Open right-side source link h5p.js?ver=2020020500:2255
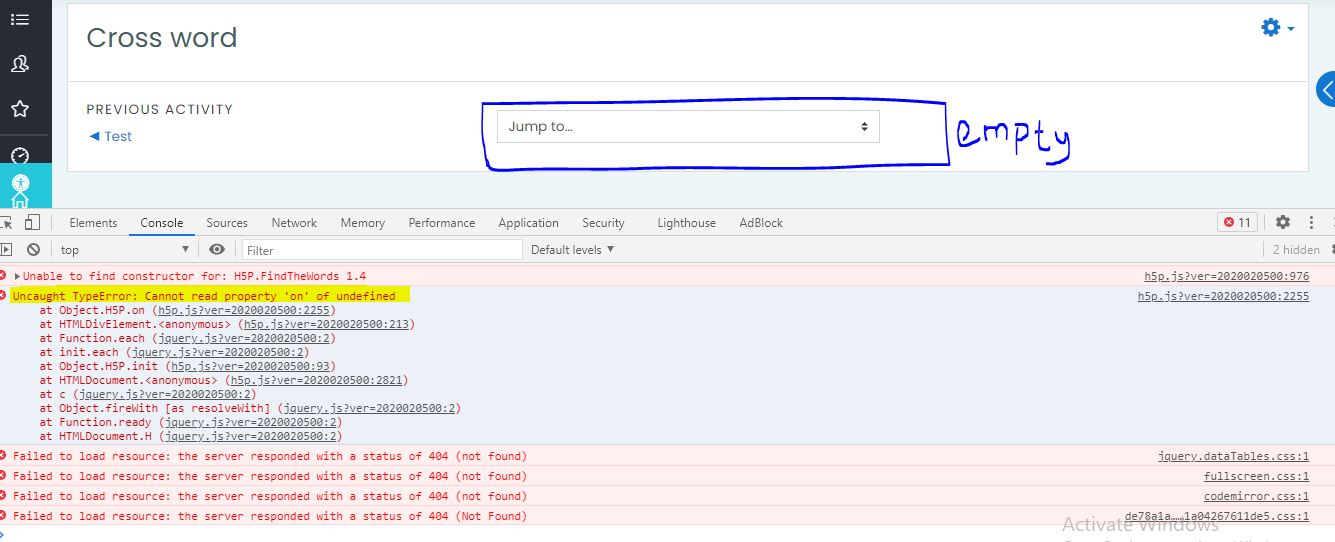This screenshot has width=1335, height=542. (1223, 296)
